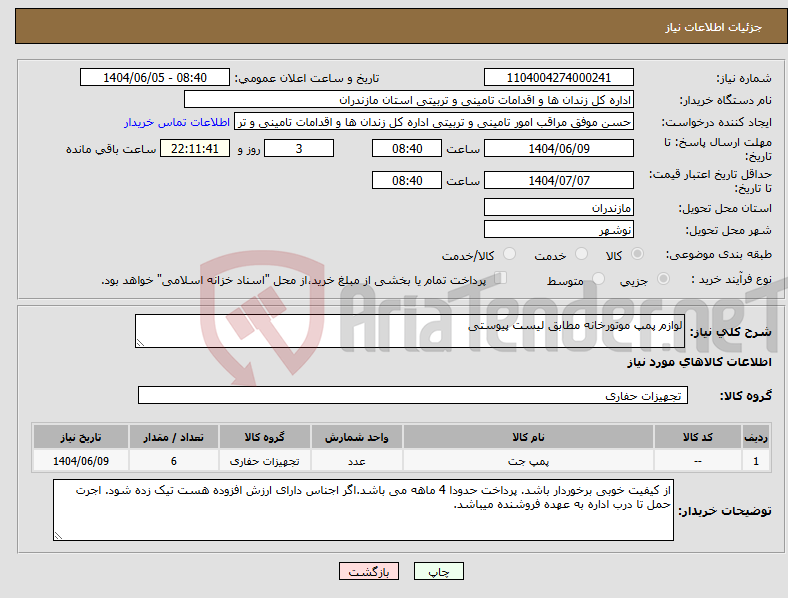Click the شماره نیاز number field
788x598 pixels.
click(558, 77)
